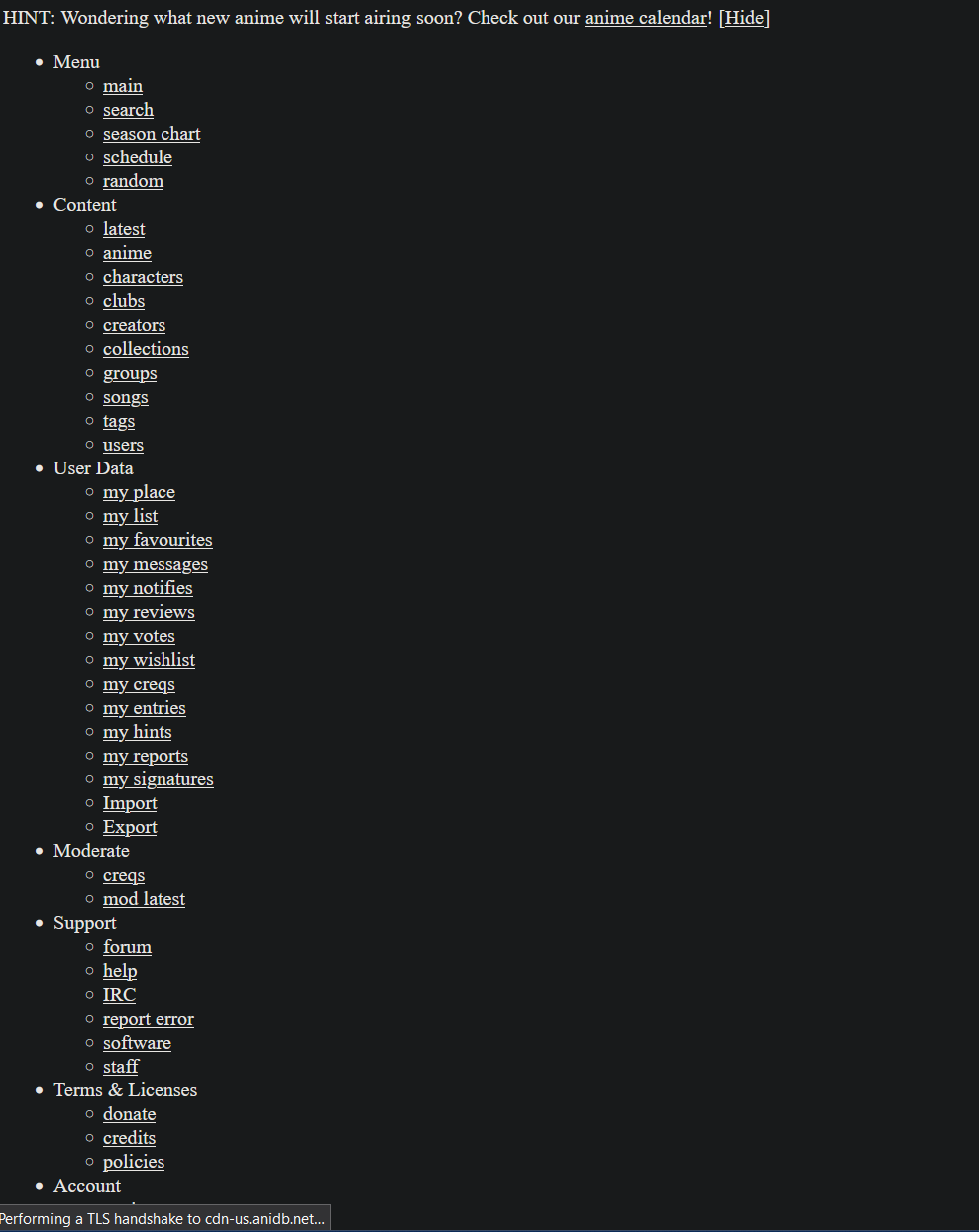
Task: Visit the forum link
Action: (x=127, y=947)
